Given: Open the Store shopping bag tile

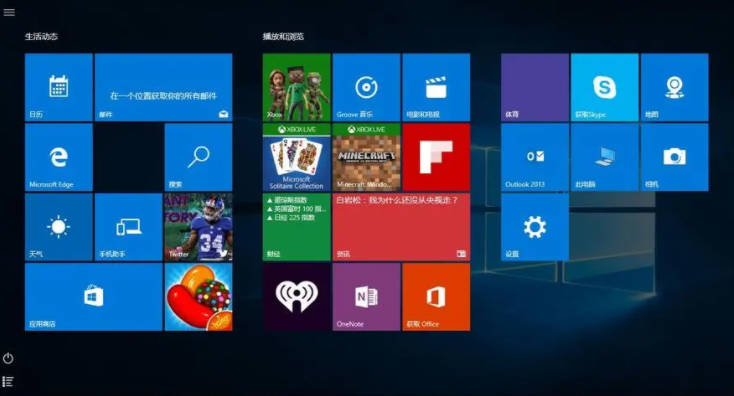Looking at the screenshot, I should point(94,297).
